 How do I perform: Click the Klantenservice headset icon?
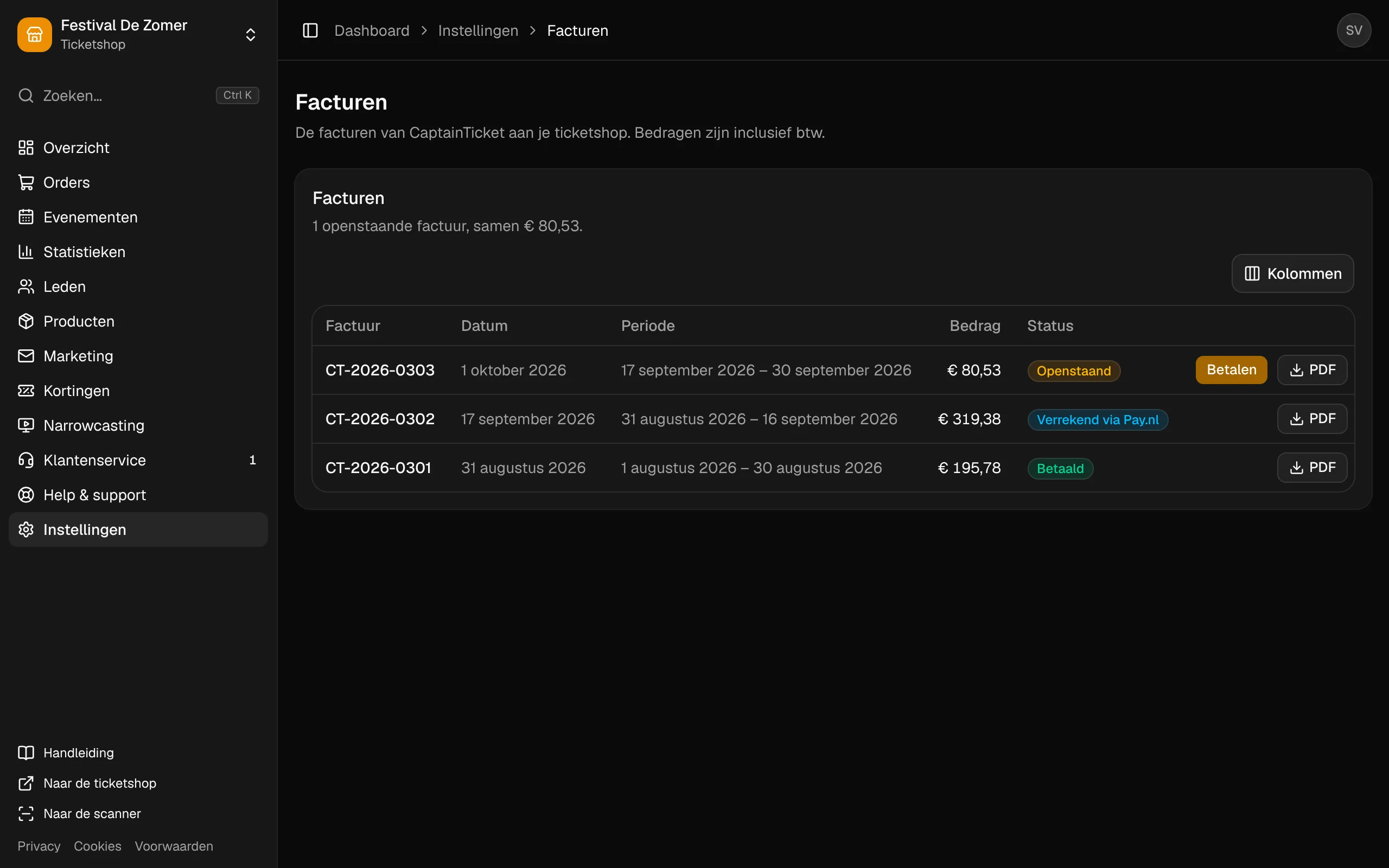[x=26, y=461]
